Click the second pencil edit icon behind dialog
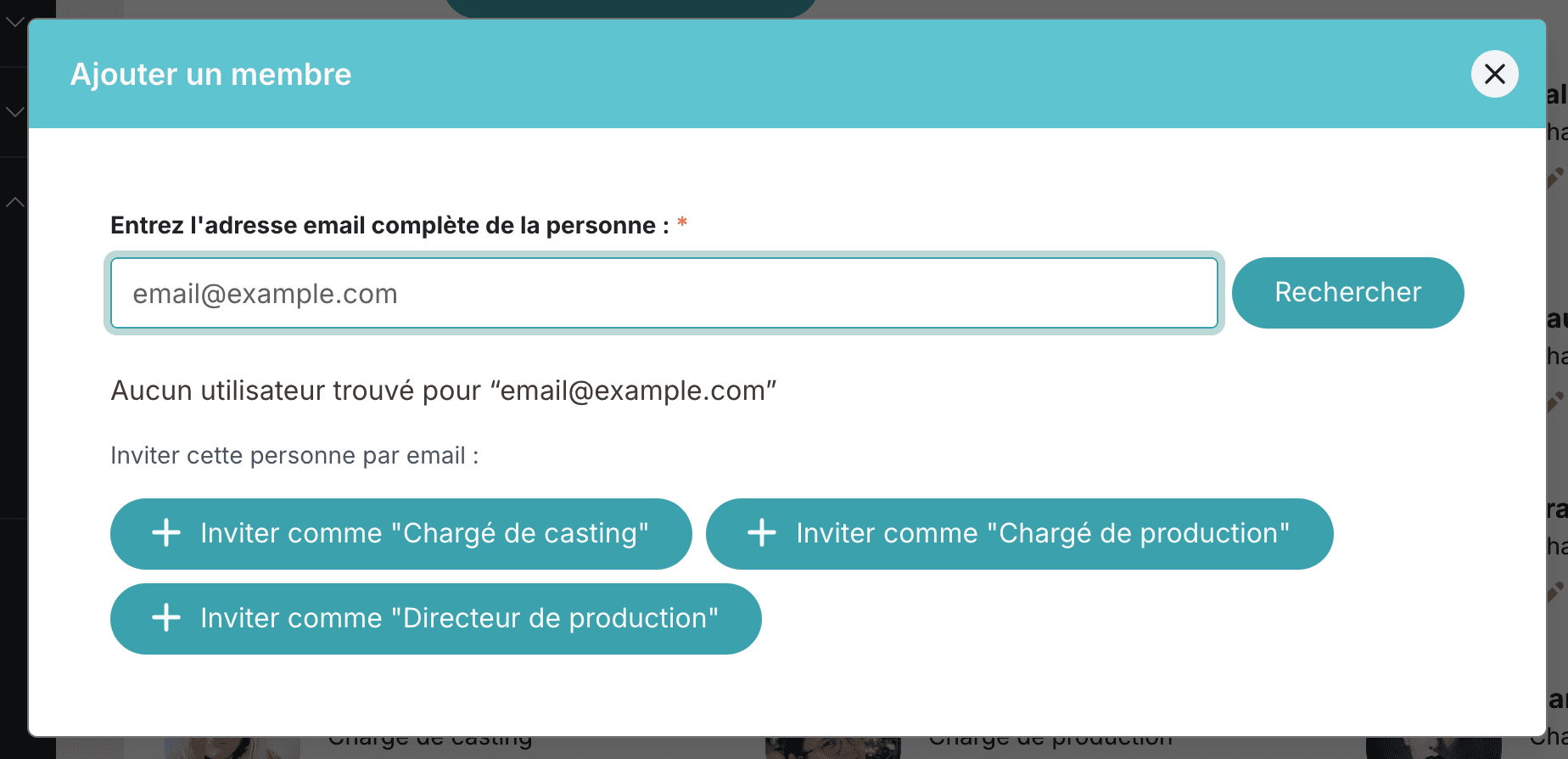The image size is (1568, 759). [1556, 401]
